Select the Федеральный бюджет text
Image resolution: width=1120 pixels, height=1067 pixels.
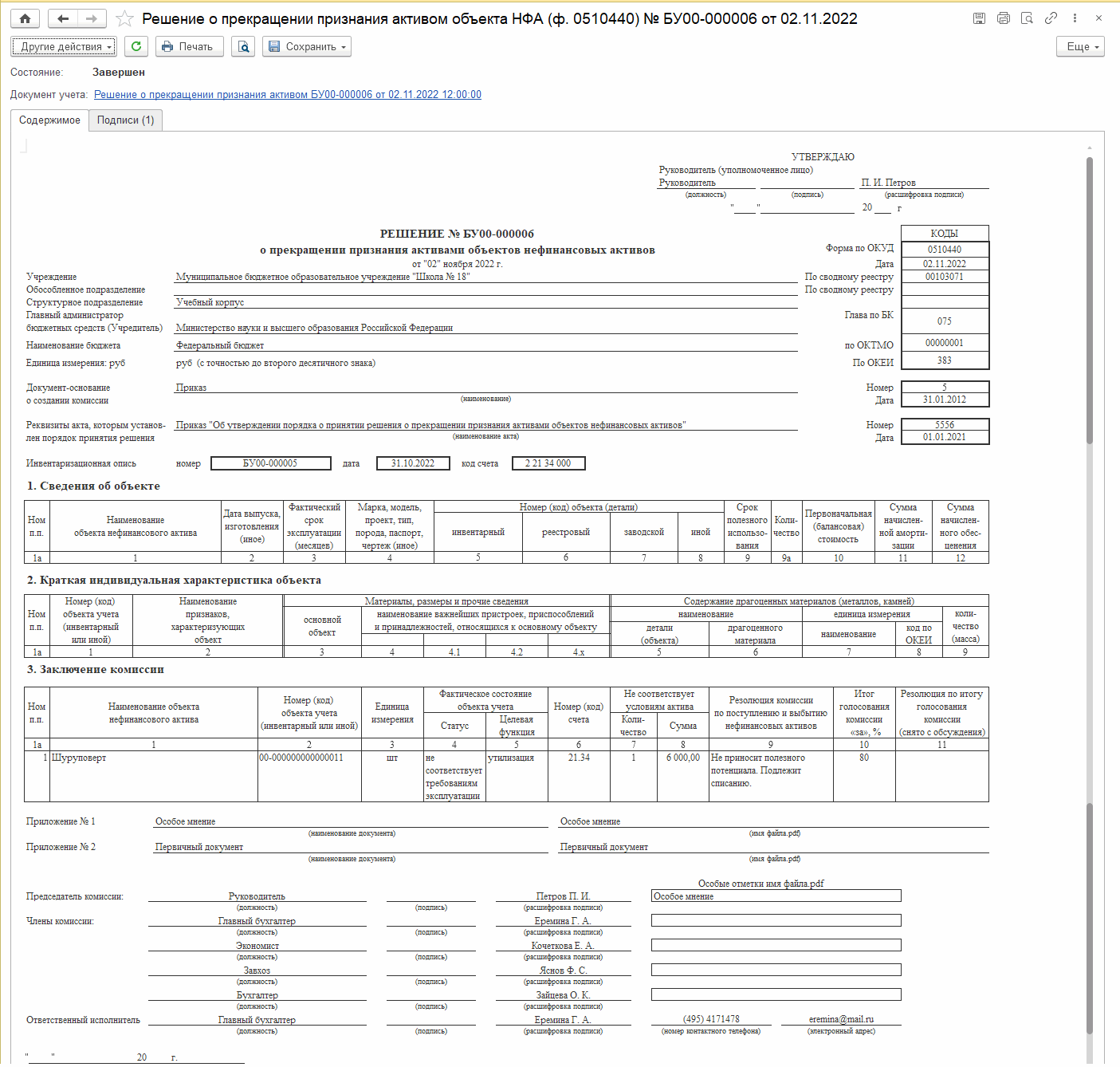(x=220, y=345)
